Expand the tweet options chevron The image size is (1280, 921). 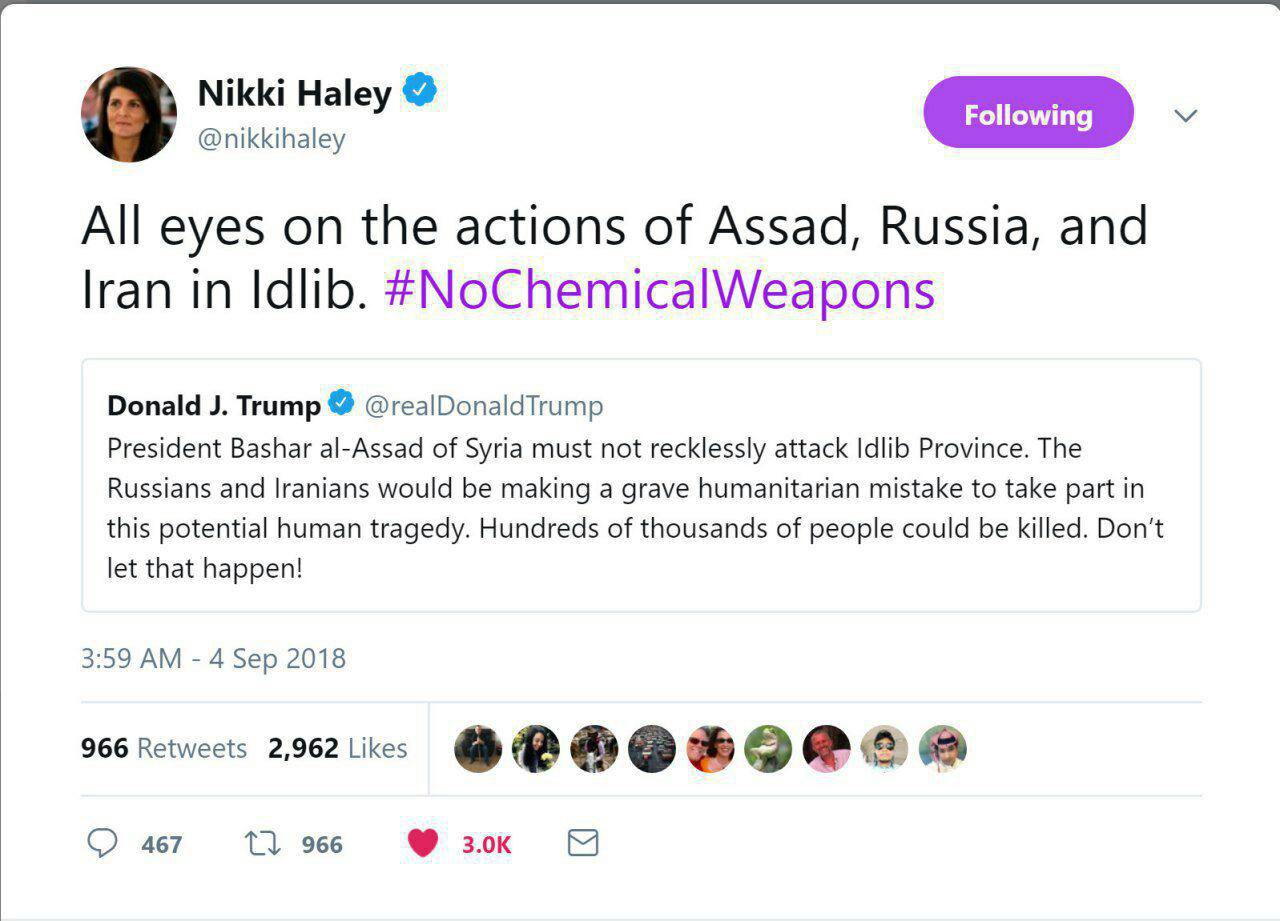tap(1185, 116)
